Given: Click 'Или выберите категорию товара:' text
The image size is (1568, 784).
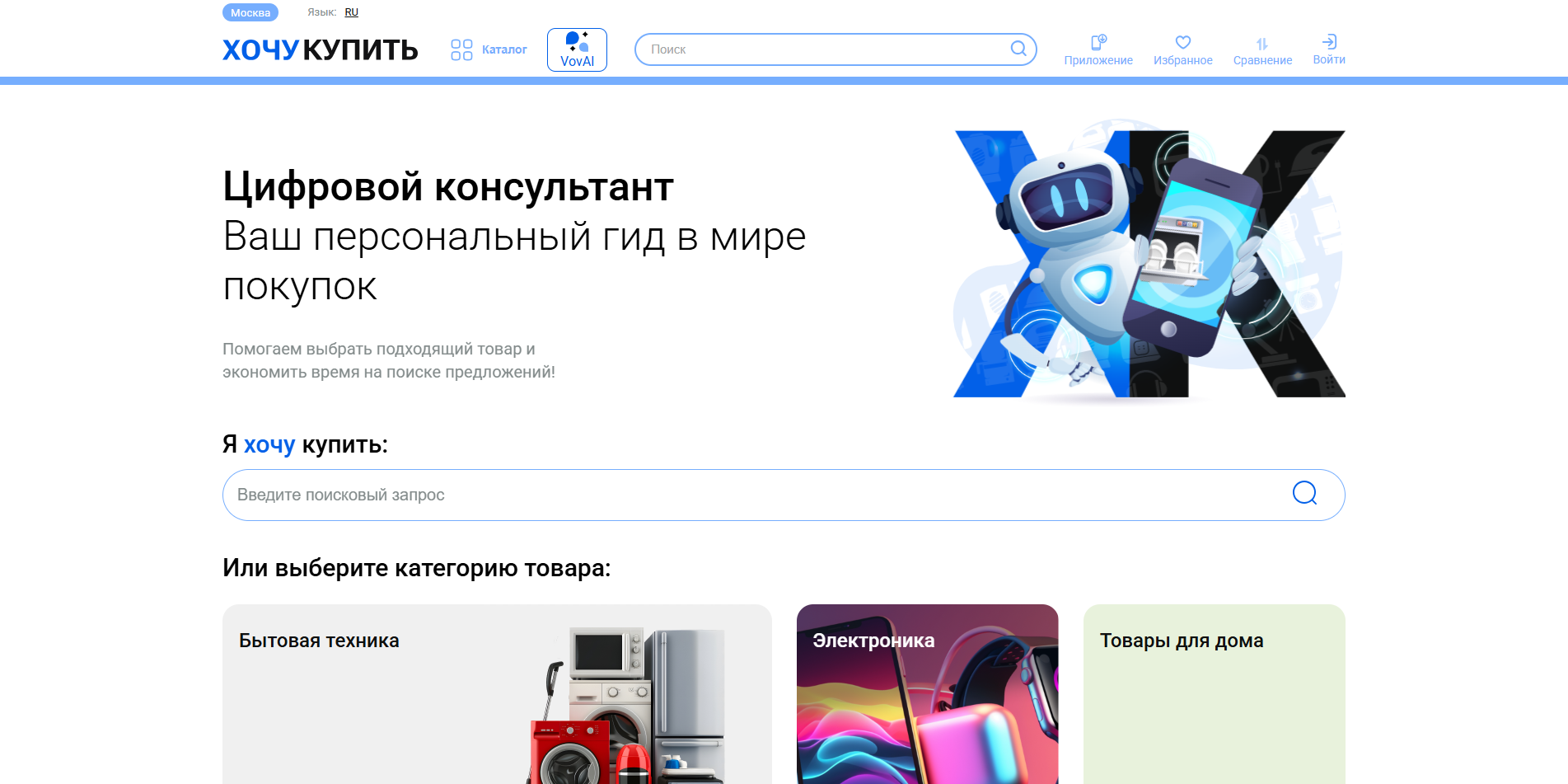Looking at the screenshot, I should (x=417, y=568).
